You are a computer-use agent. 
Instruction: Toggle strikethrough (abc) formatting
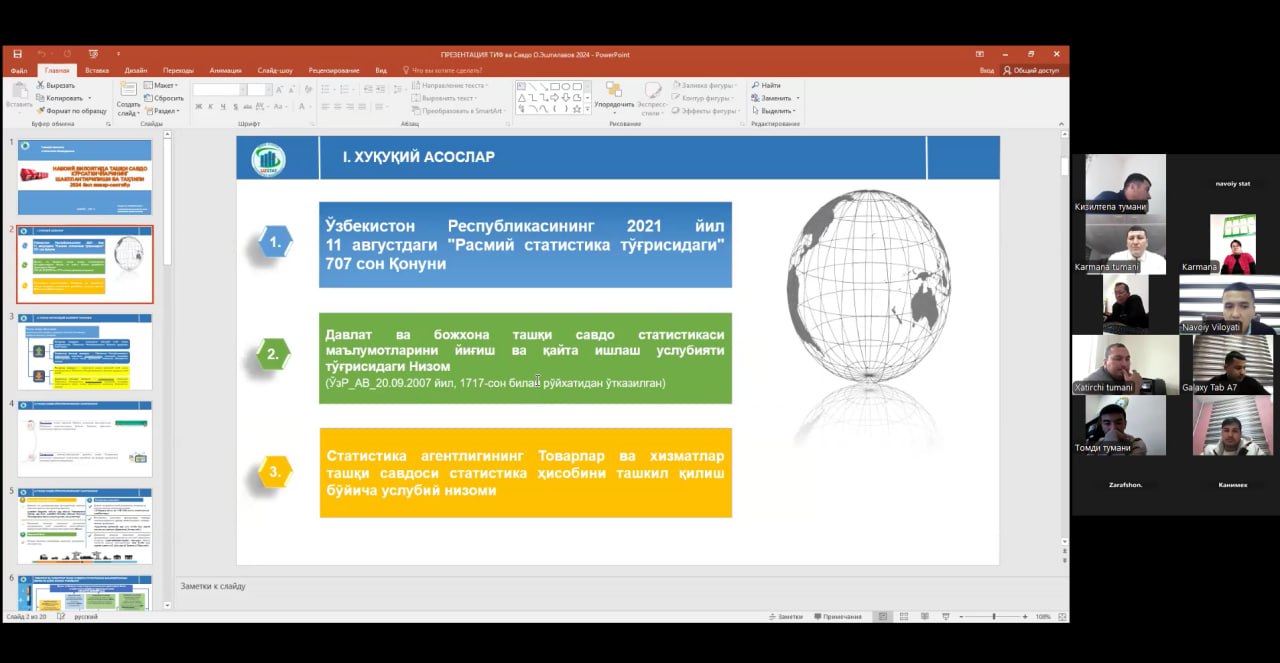tap(249, 106)
